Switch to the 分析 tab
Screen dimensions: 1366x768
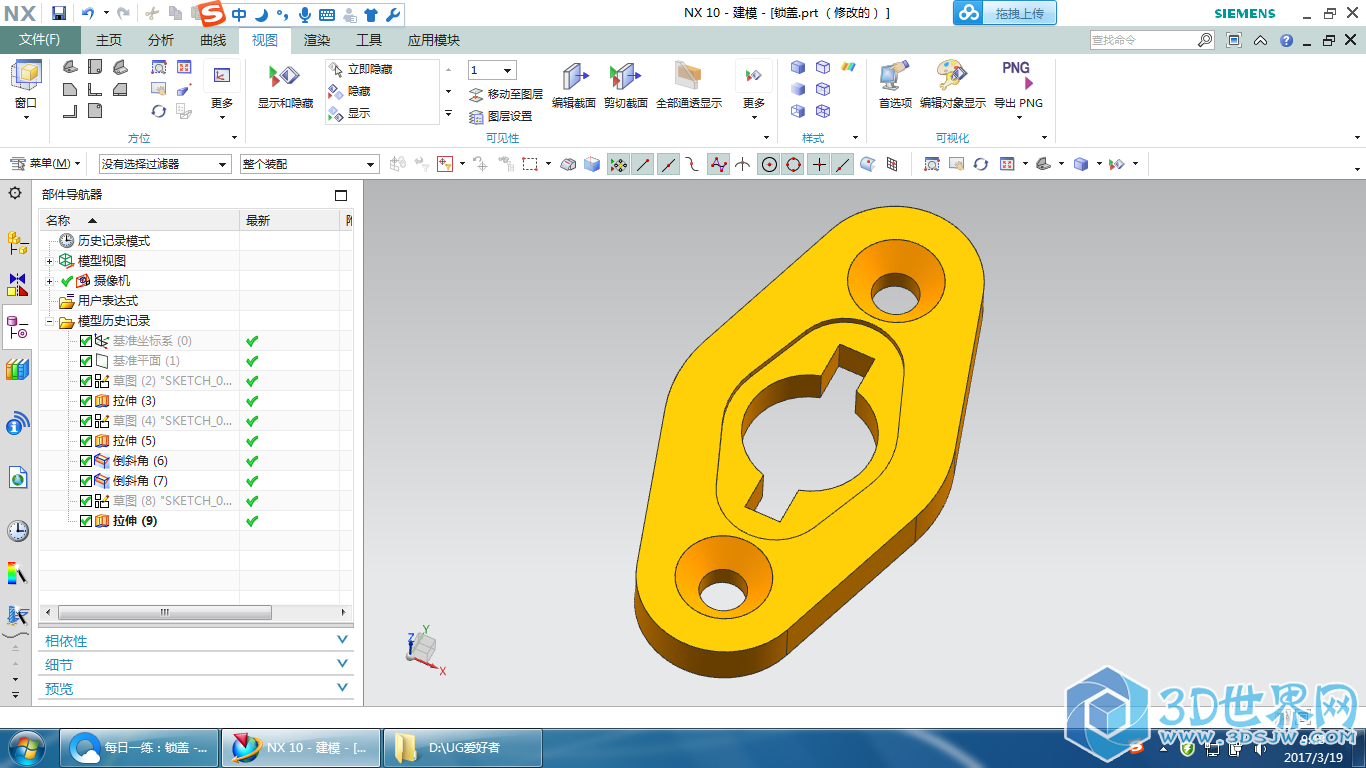160,40
